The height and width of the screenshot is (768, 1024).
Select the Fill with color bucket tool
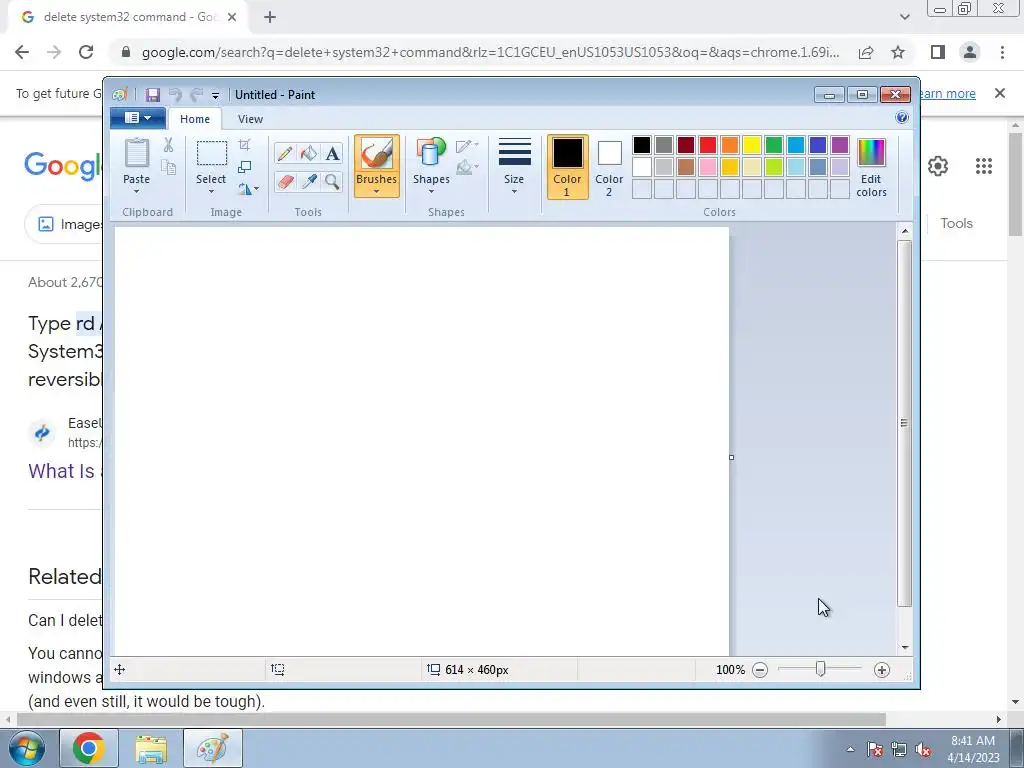[x=308, y=153]
